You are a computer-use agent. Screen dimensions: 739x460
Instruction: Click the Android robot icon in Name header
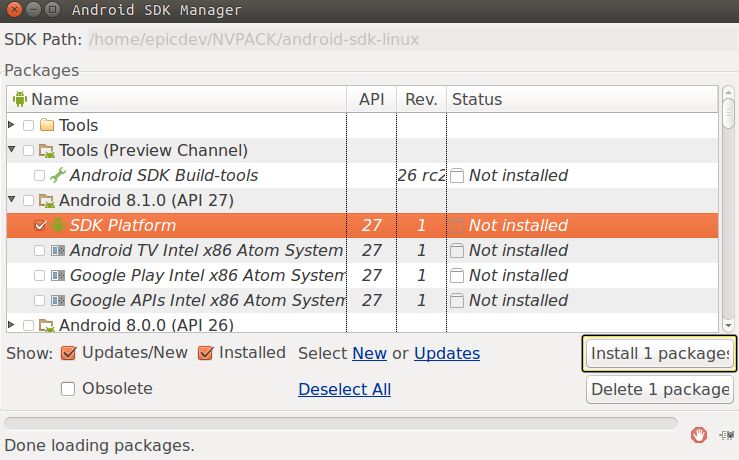pyautogui.click(x=20, y=99)
